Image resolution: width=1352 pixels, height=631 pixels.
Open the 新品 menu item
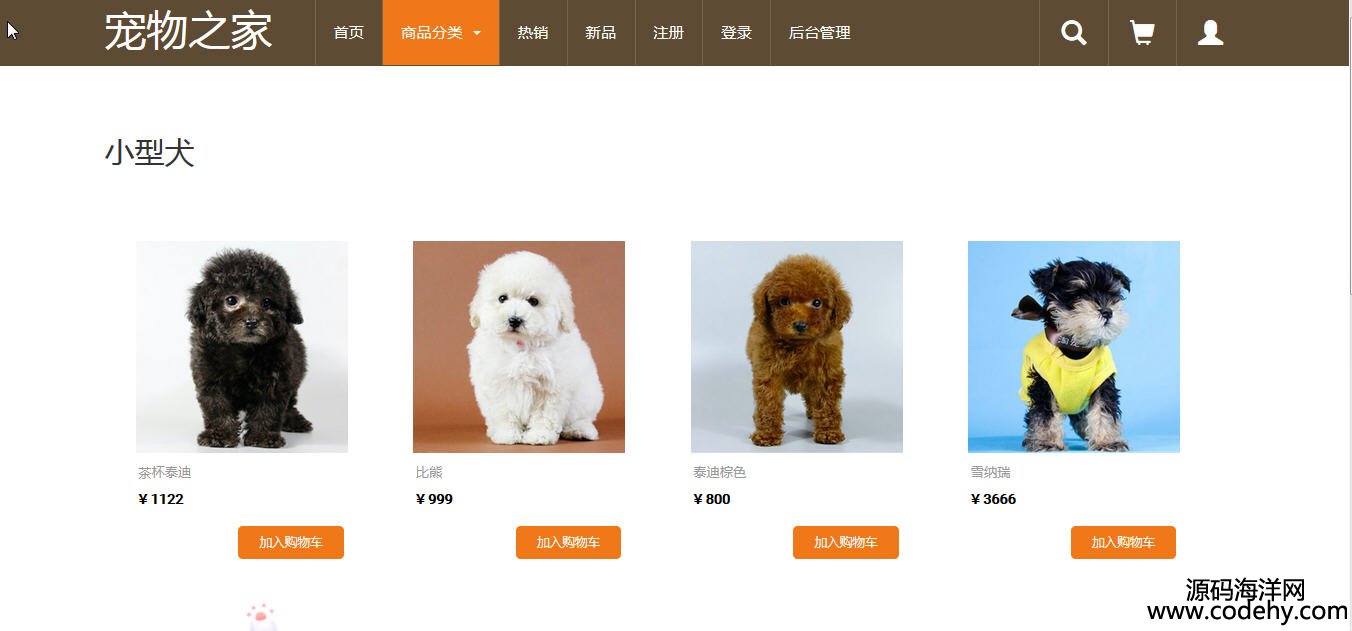601,33
